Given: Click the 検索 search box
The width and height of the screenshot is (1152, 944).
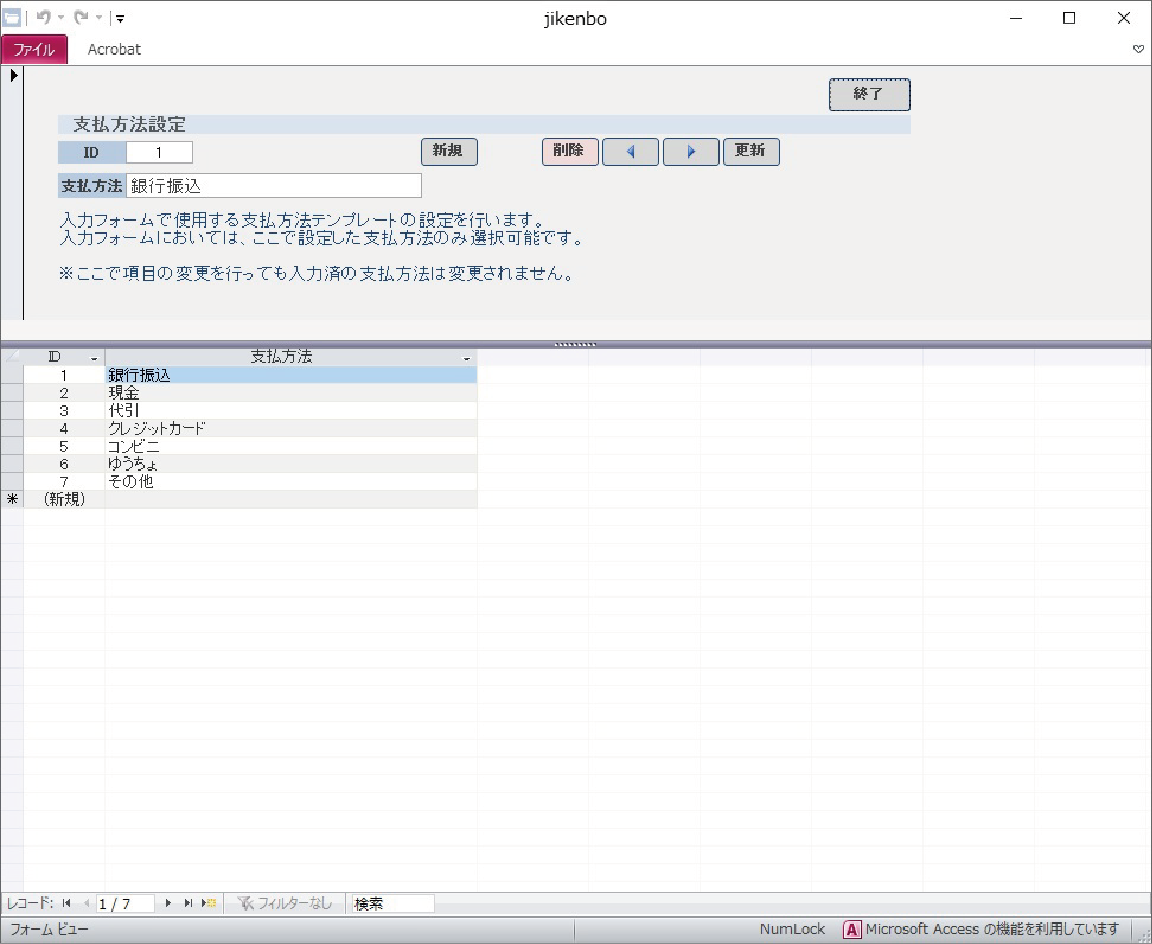Looking at the screenshot, I should [x=393, y=903].
